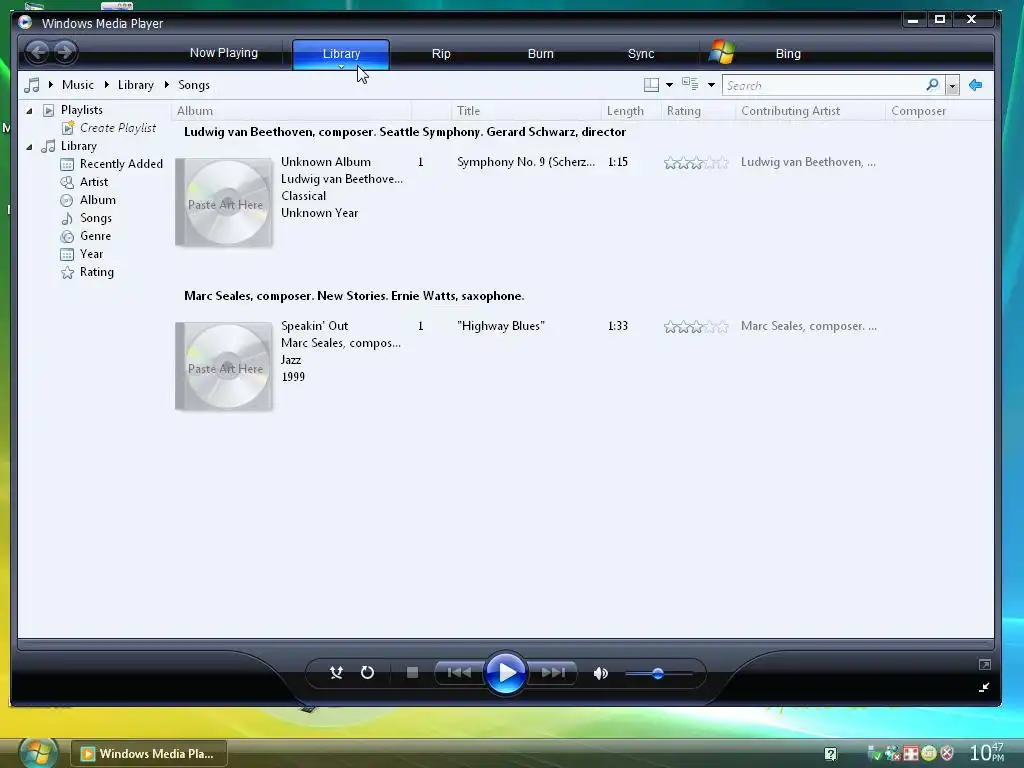
Task: Click the full-screen view icon above compact mode
Action: point(985,665)
